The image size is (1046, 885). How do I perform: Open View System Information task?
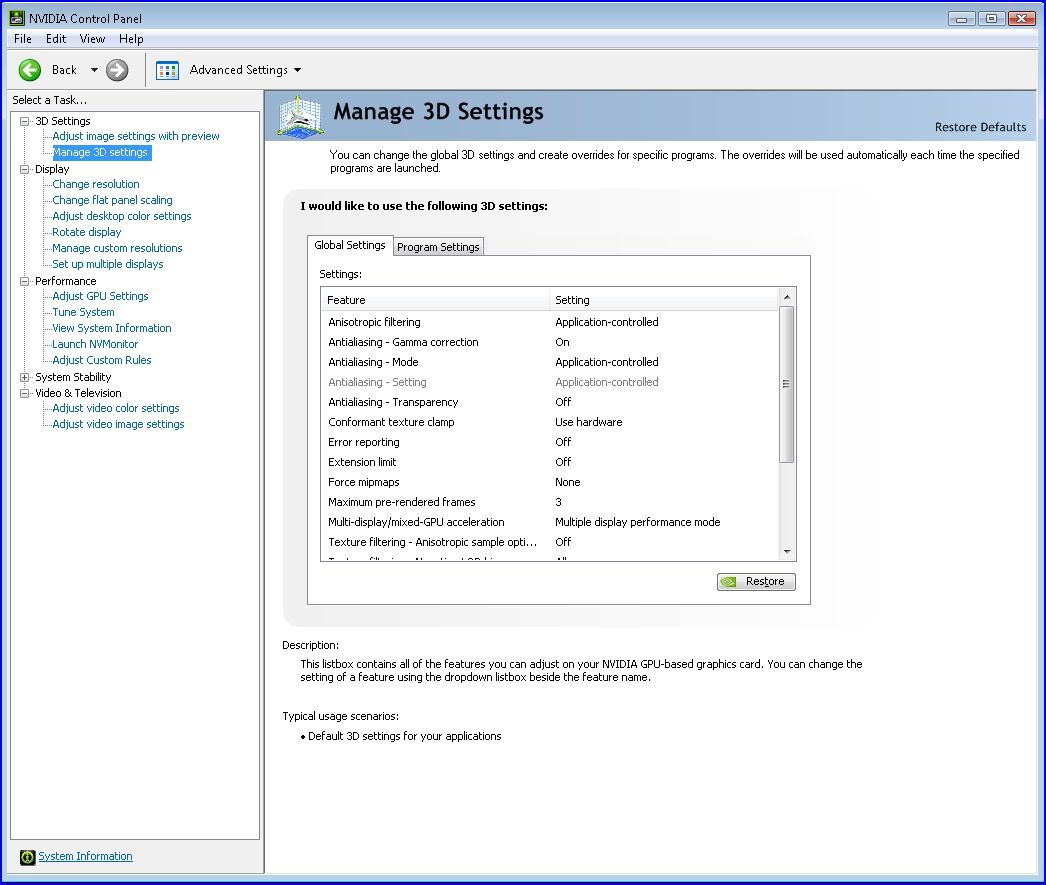pos(112,328)
